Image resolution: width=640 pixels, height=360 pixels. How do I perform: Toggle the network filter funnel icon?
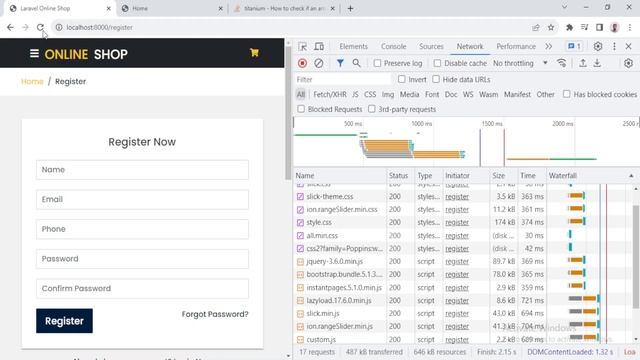click(340, 63)
